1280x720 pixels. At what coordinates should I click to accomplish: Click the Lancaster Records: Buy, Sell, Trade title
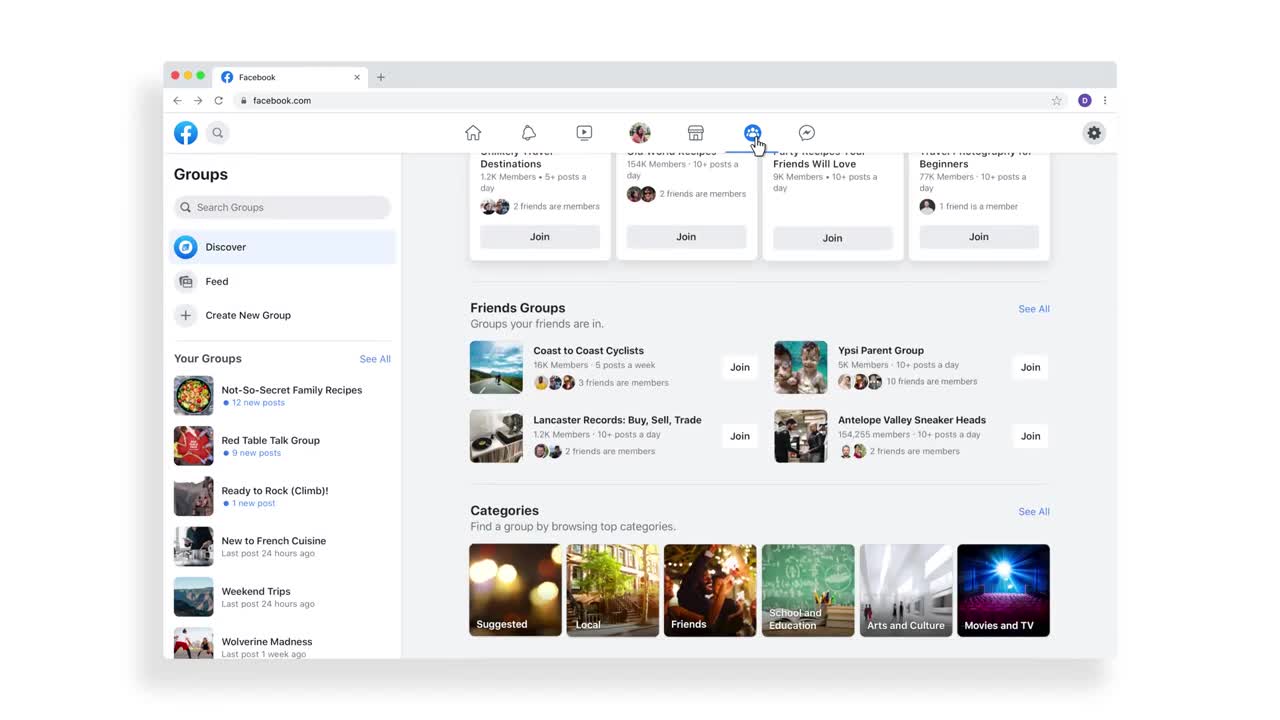point(617,420)
